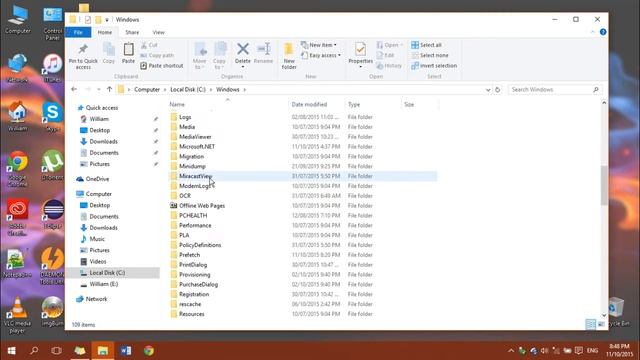Open the New item dropdown
Viewport: 640px width, 360px height.
pos(319,45)
